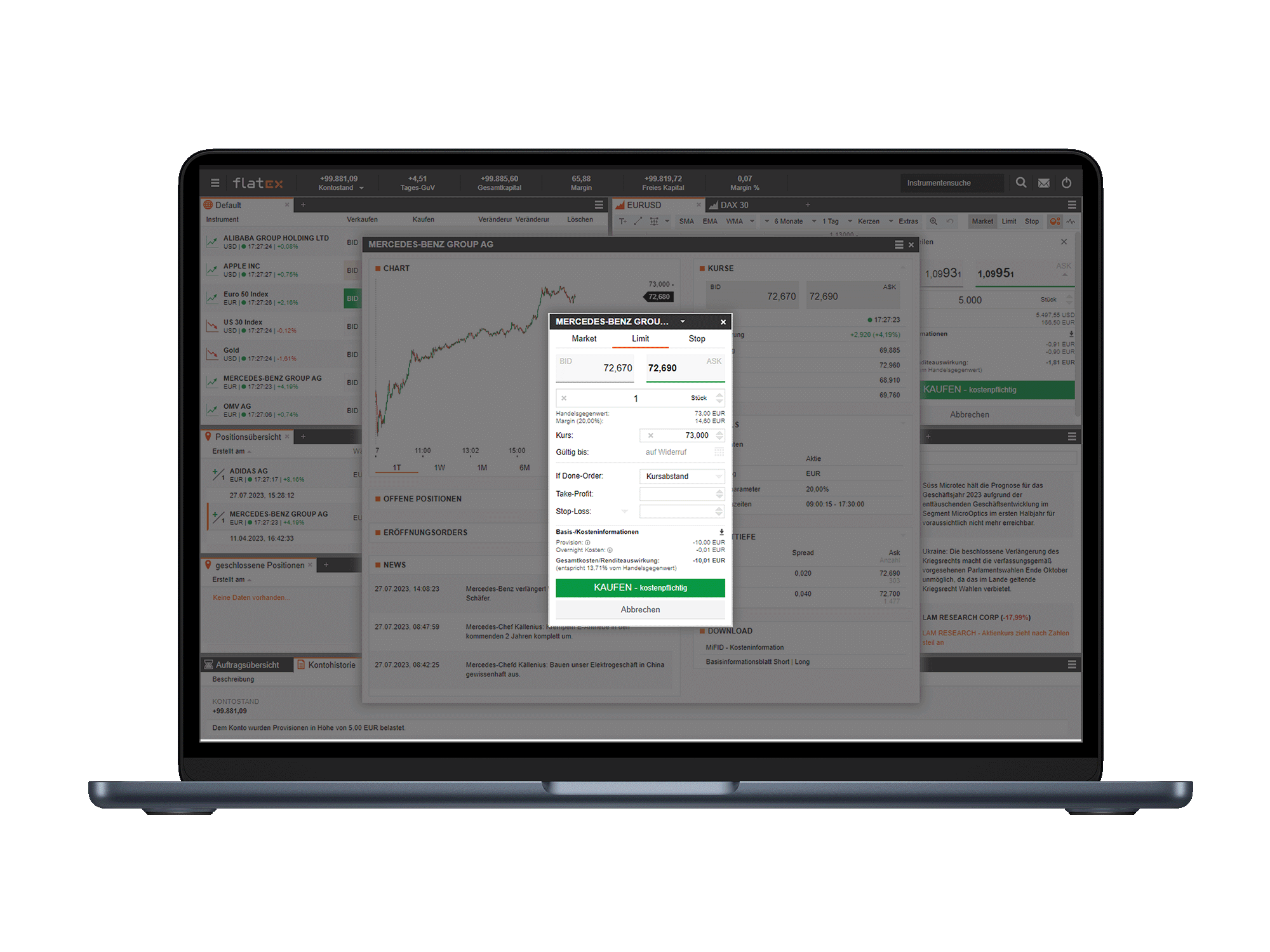Image resolution: width=1270 pixels, height=952 pixels.
Task: Clear the Kurs field with its x icon
Action: [651, 435]
